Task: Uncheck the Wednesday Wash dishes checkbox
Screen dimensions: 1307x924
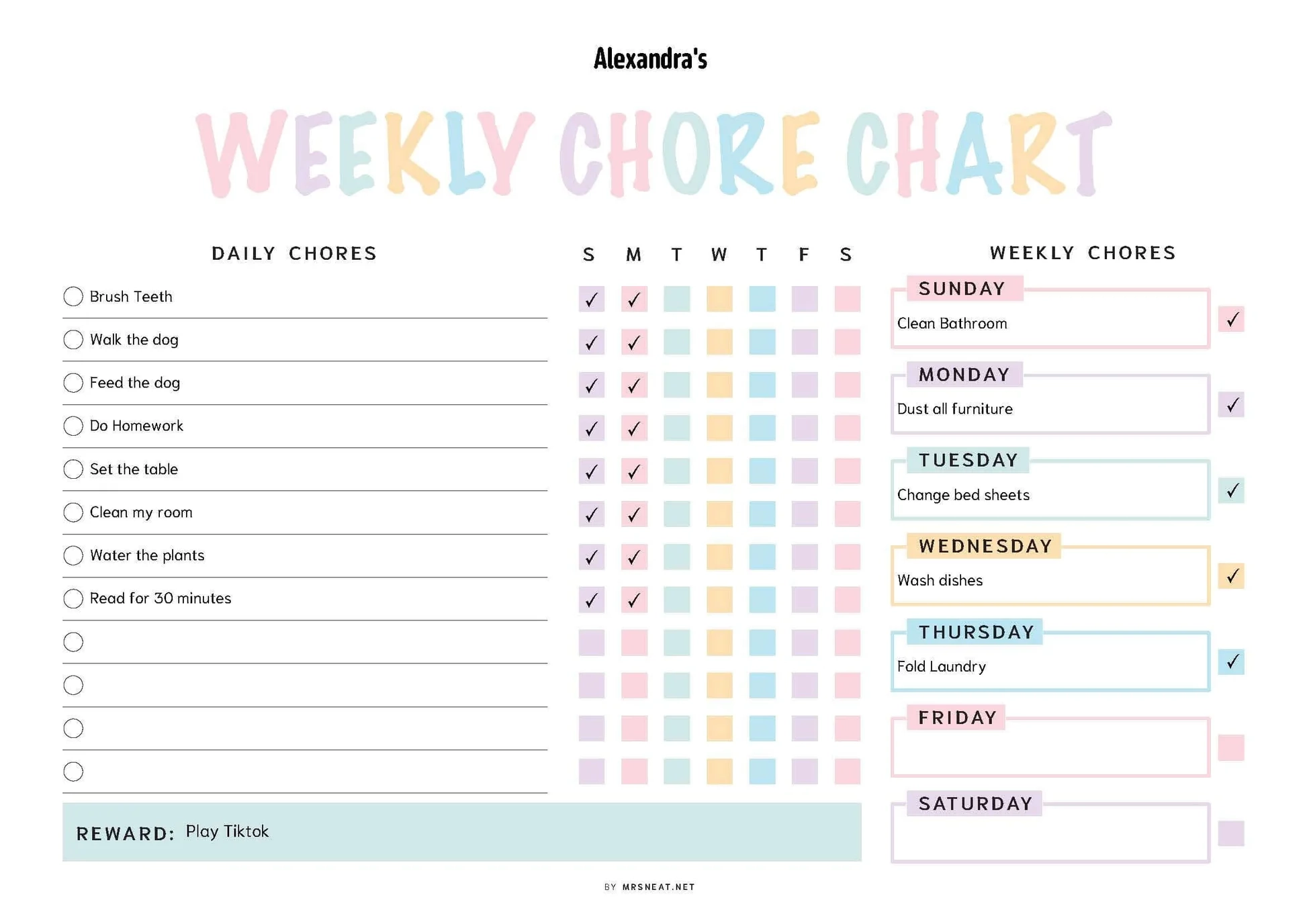Action: (1230, 576)
